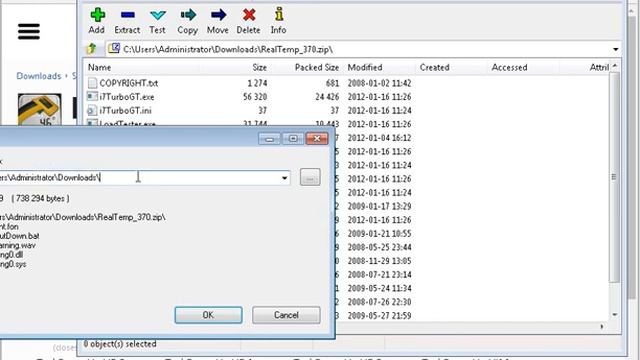The image size is (640, 360).
Task: Click the archive address path field
Action: (363, 49)
